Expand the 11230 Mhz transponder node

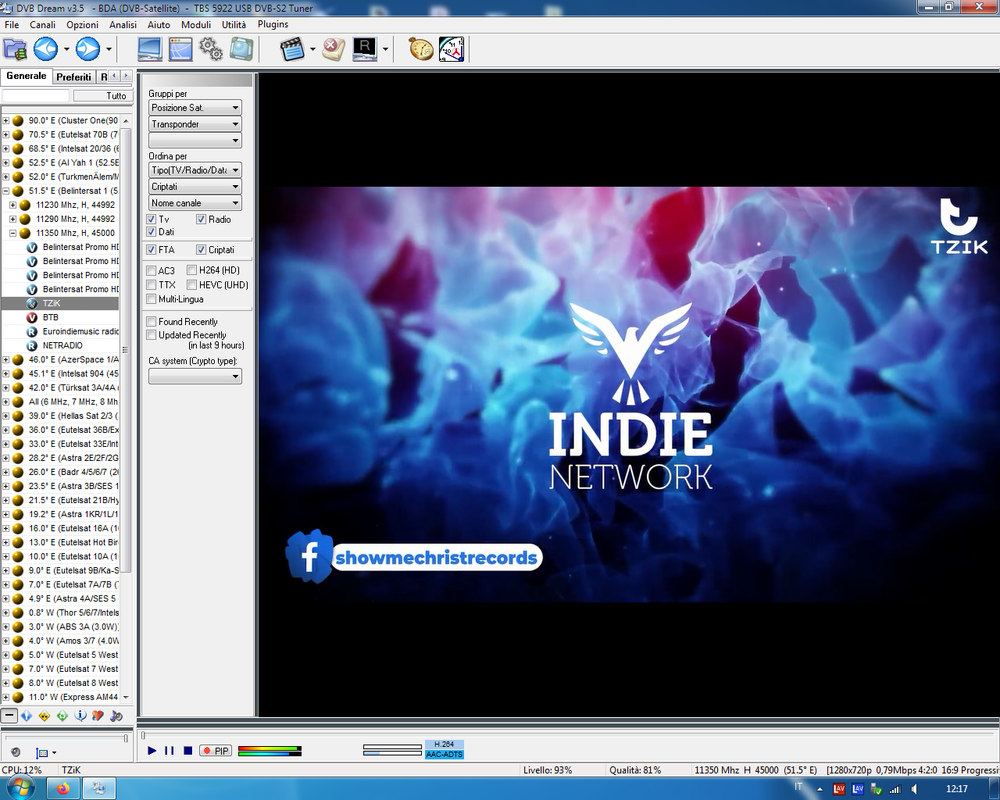click(13, 205)
